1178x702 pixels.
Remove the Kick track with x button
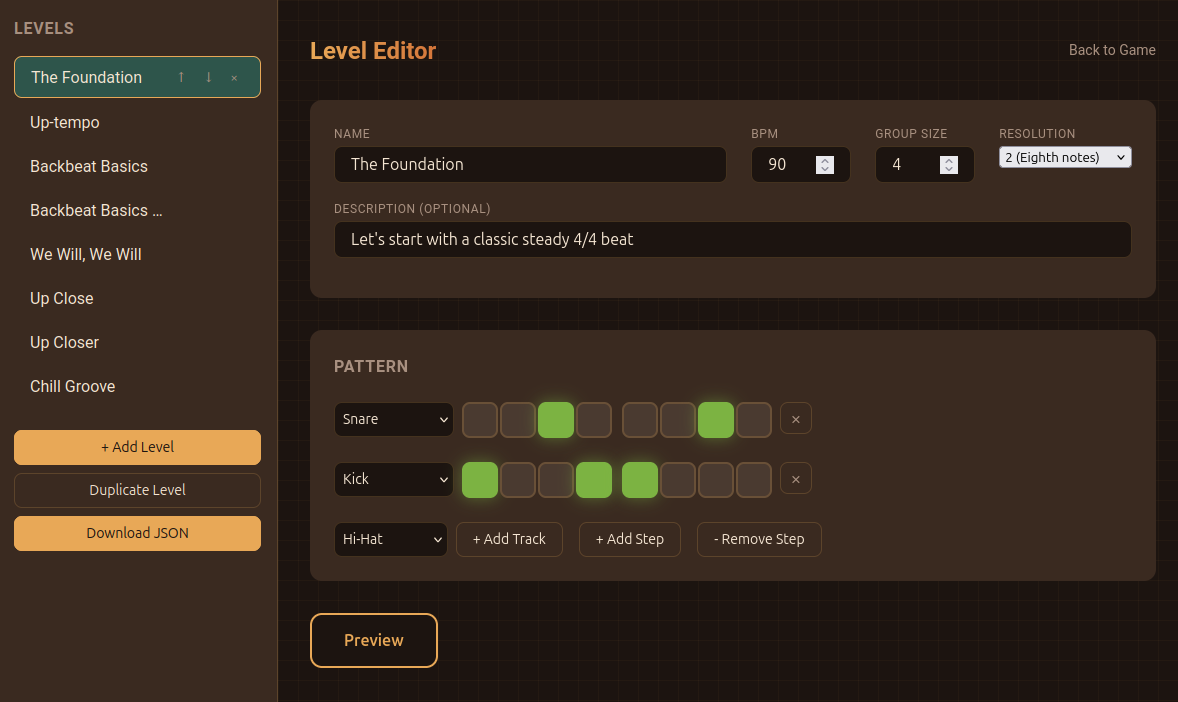pyautogui.click(x=795, y=479)
